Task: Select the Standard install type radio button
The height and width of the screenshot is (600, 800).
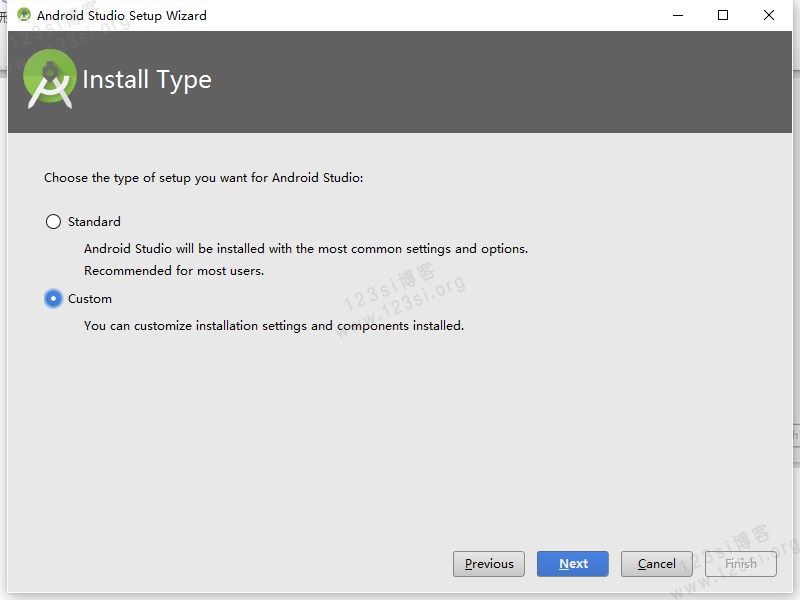Action: (53, 221)
